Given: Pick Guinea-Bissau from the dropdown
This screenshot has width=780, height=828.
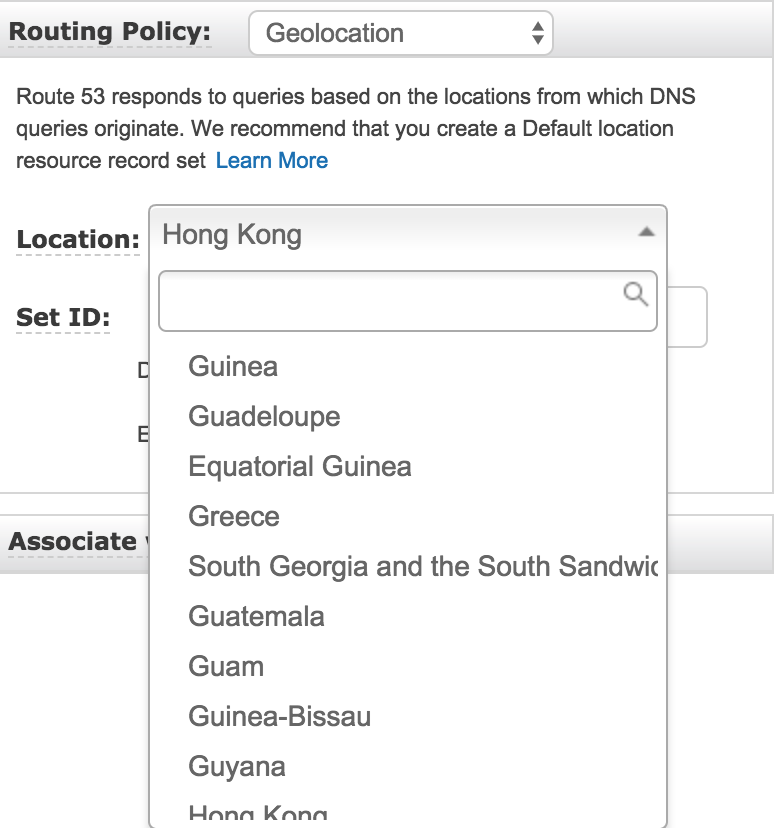Looking at the screenshot, I should point(408,717).
